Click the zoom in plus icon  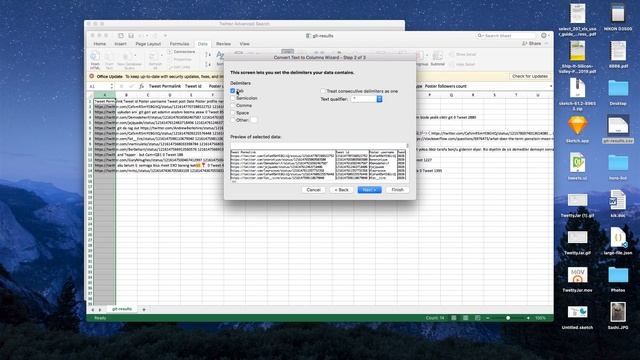[x=528, y=318]
